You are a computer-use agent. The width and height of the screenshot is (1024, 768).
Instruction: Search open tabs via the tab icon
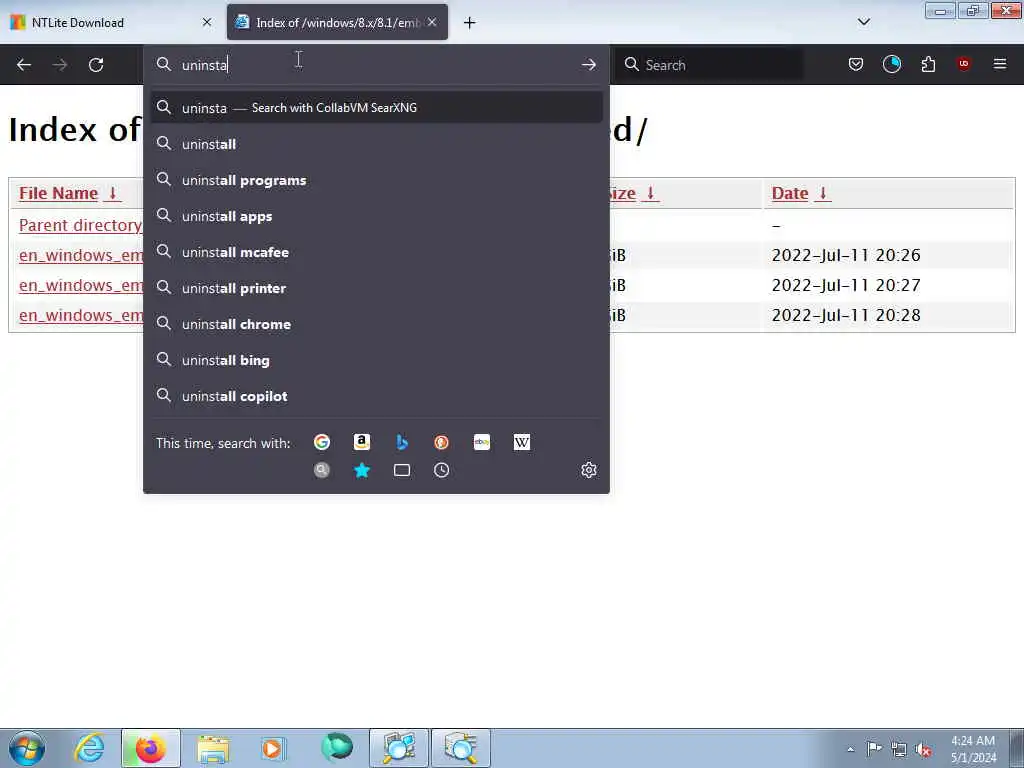[x=402, y=470]
